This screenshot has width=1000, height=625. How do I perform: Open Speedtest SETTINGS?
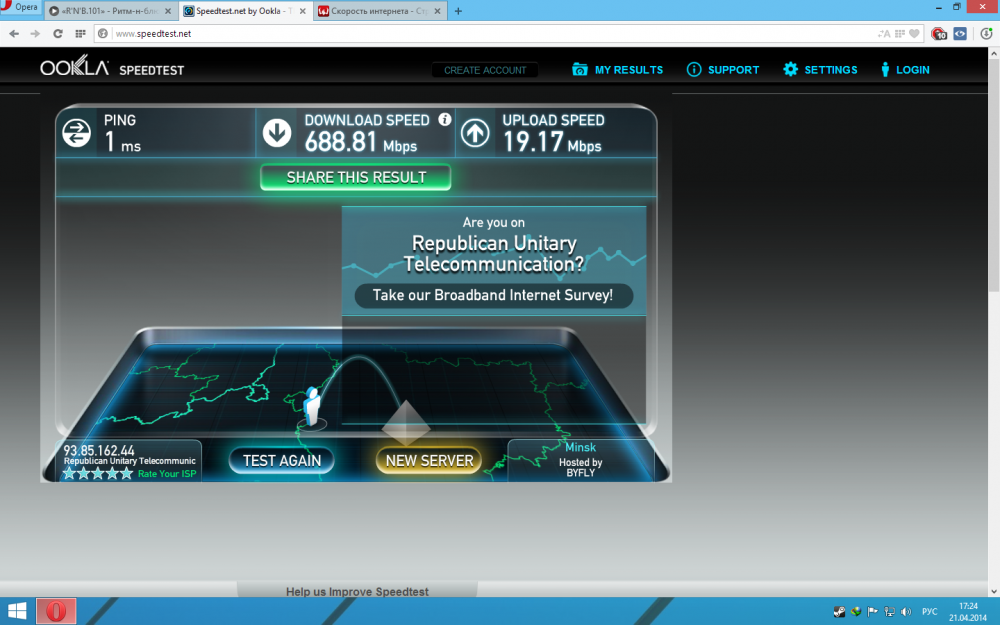830,70
